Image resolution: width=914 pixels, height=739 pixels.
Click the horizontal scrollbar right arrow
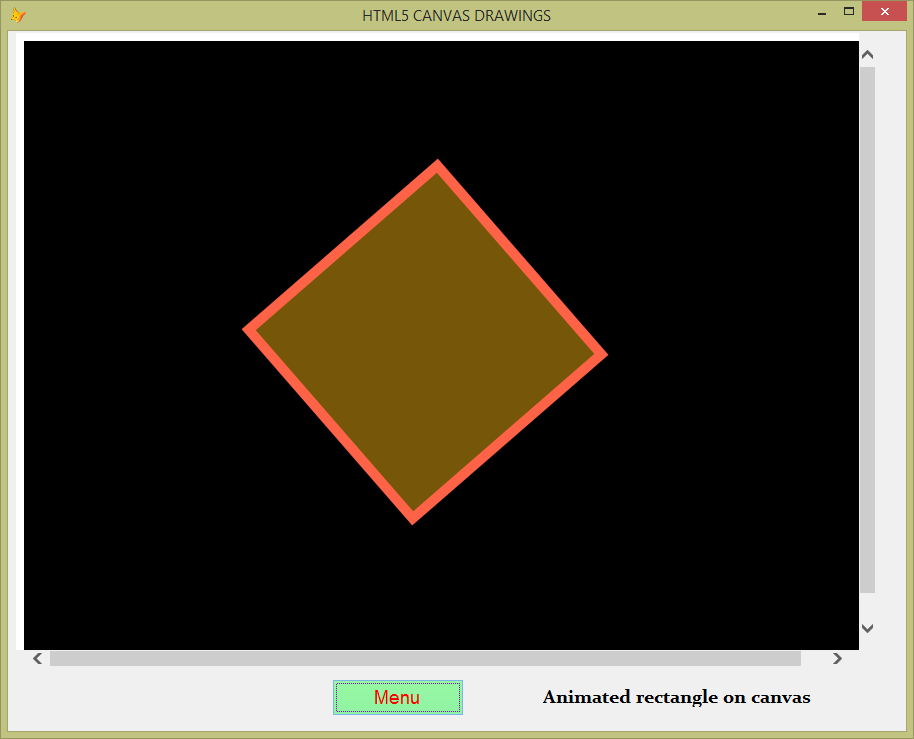(837, 658)
